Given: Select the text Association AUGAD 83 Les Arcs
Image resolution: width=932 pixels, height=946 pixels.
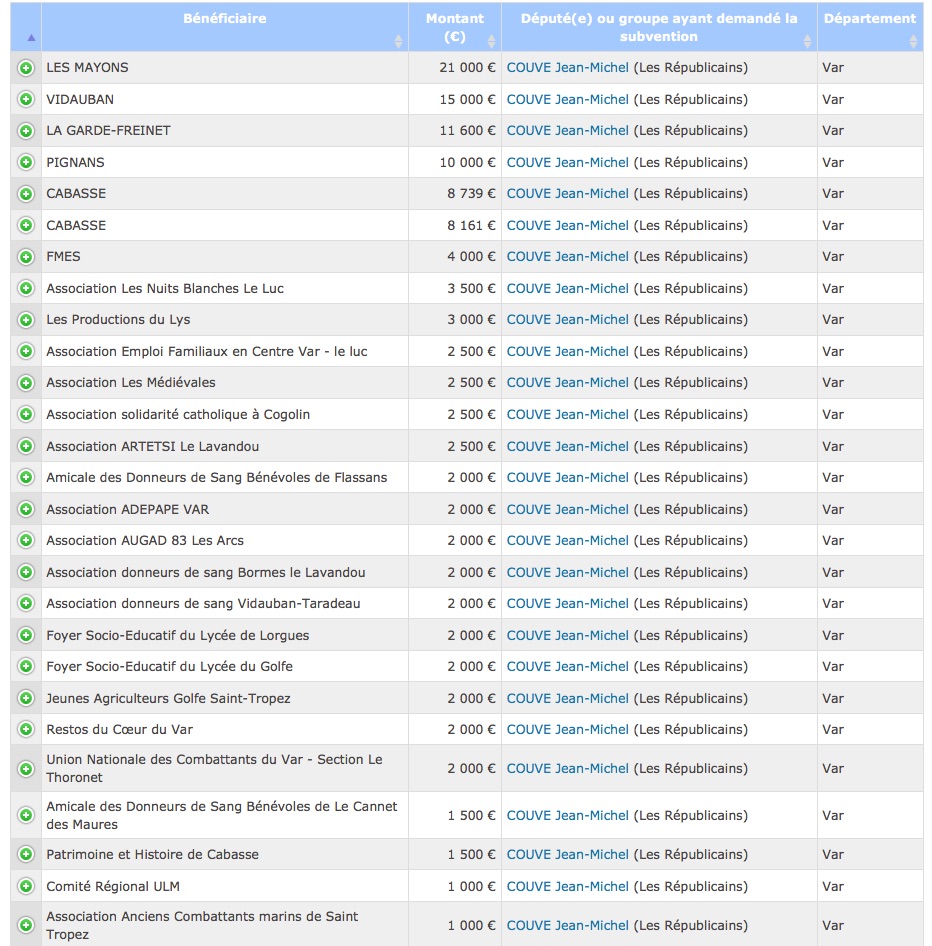Looking at the screenshot, I should pyautogui.click(x=145, y=541).
